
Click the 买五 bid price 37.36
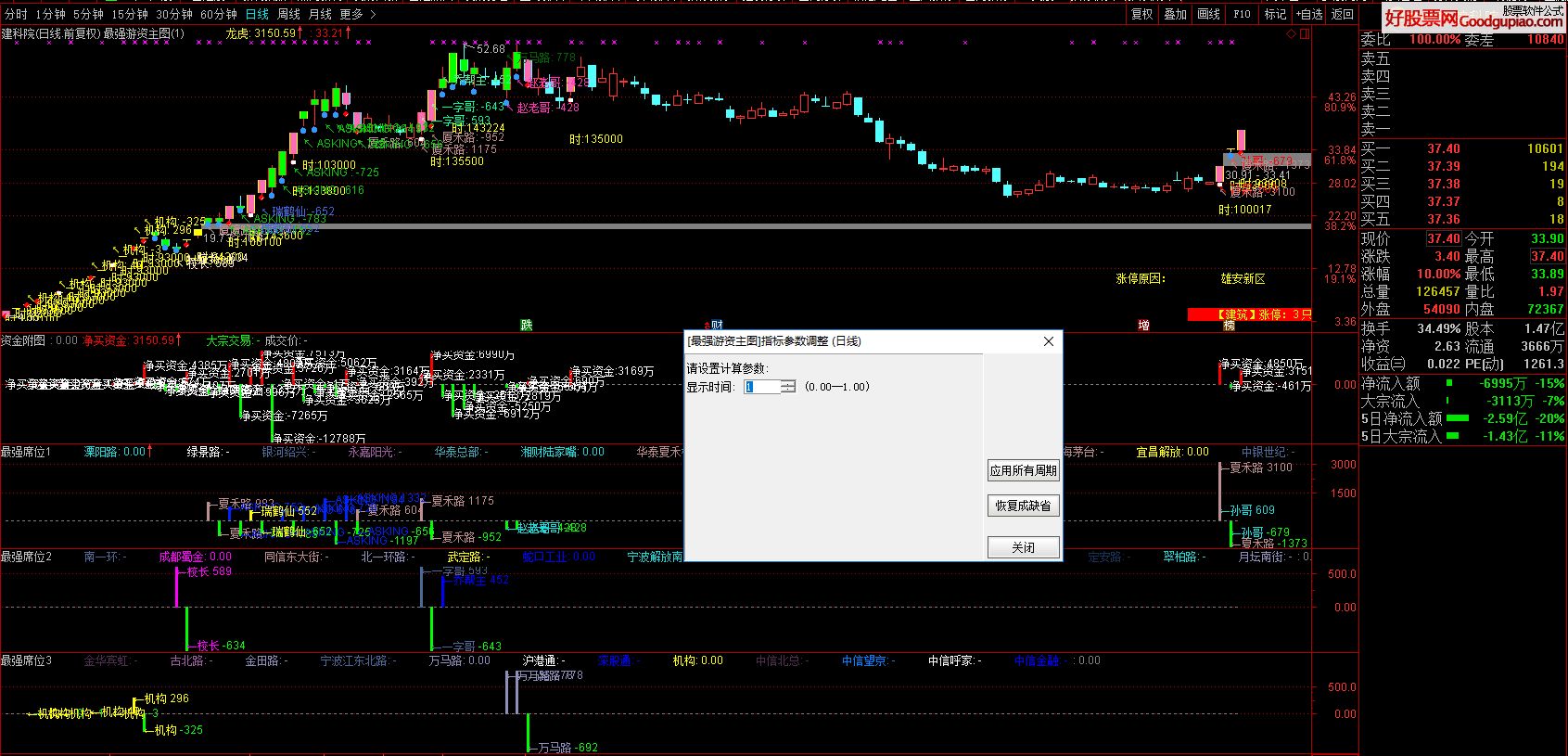tap(1444, 219)
